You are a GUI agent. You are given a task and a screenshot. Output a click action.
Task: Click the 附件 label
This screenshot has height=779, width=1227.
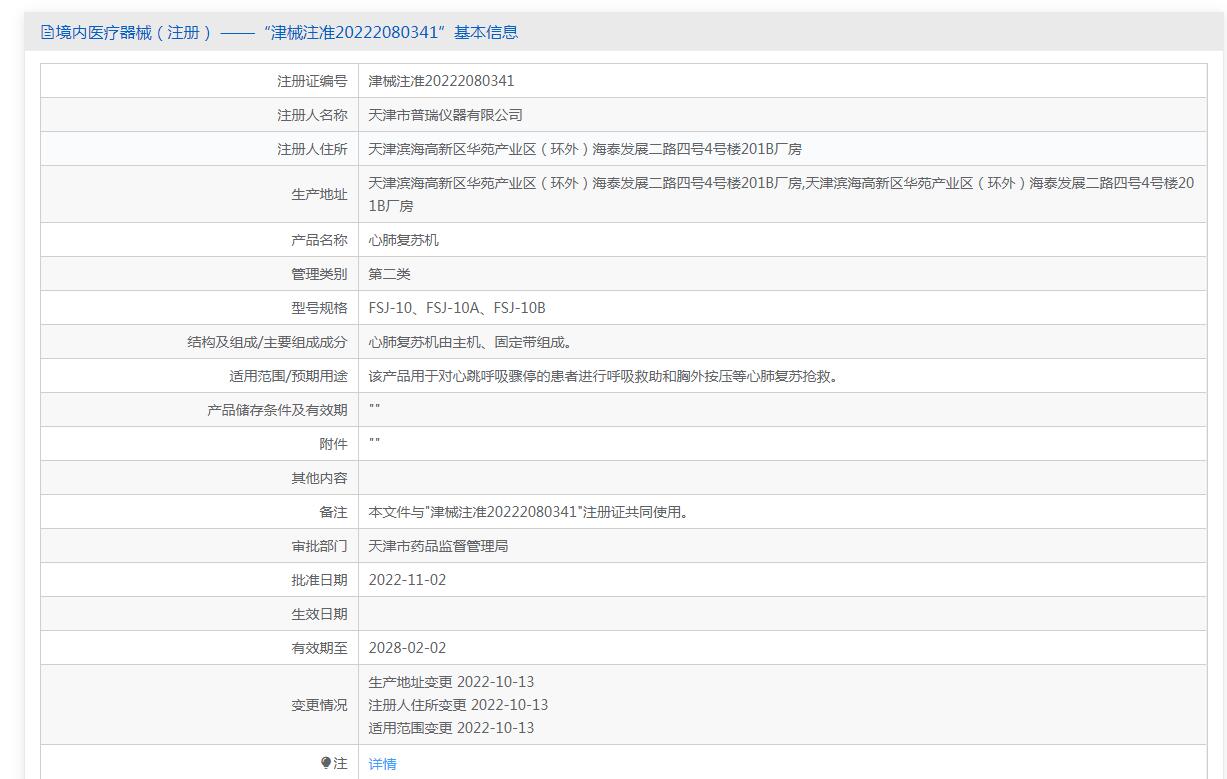pos(333,444)
